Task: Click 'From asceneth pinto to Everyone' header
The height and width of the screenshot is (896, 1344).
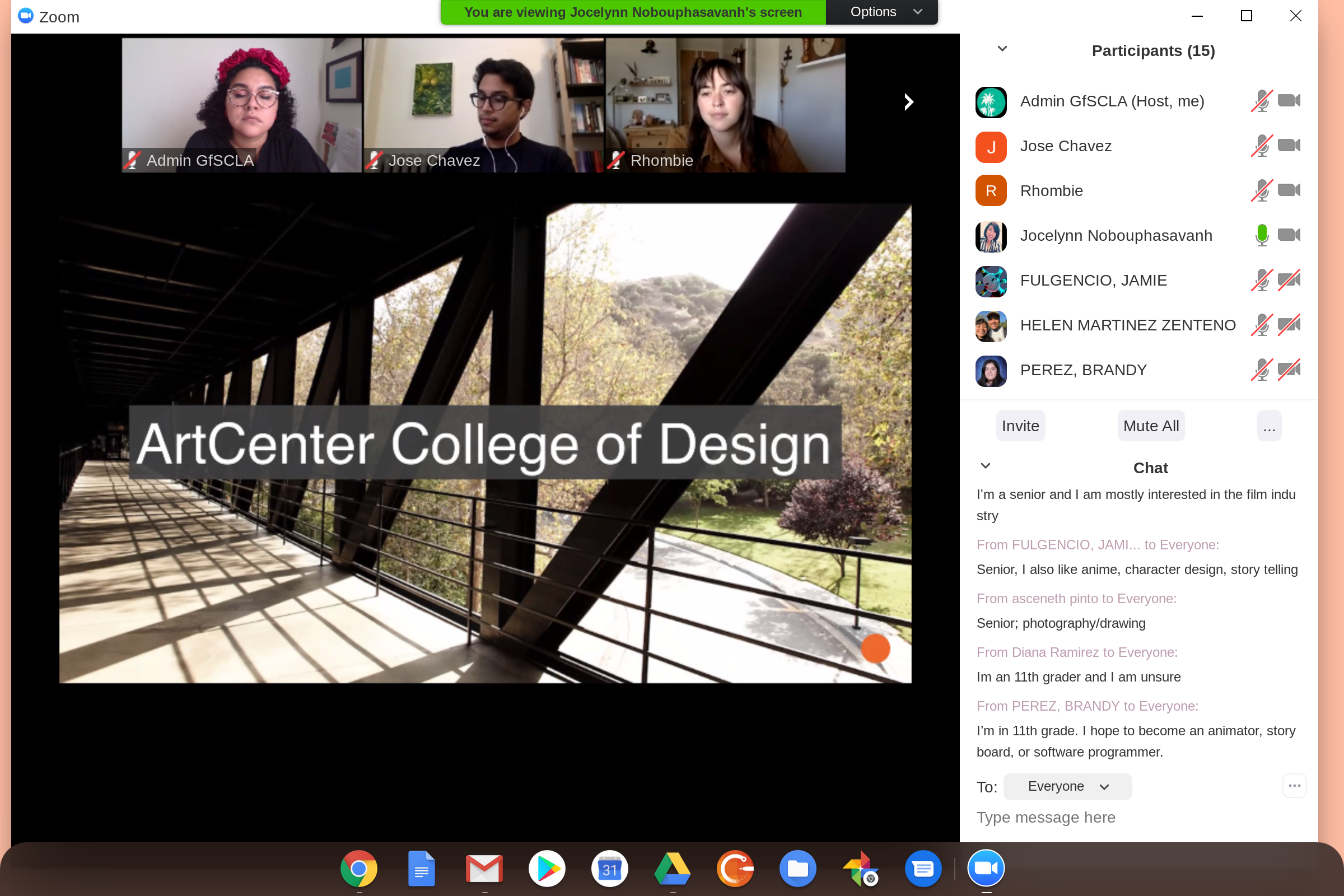Action: (x=1076, y=598)
